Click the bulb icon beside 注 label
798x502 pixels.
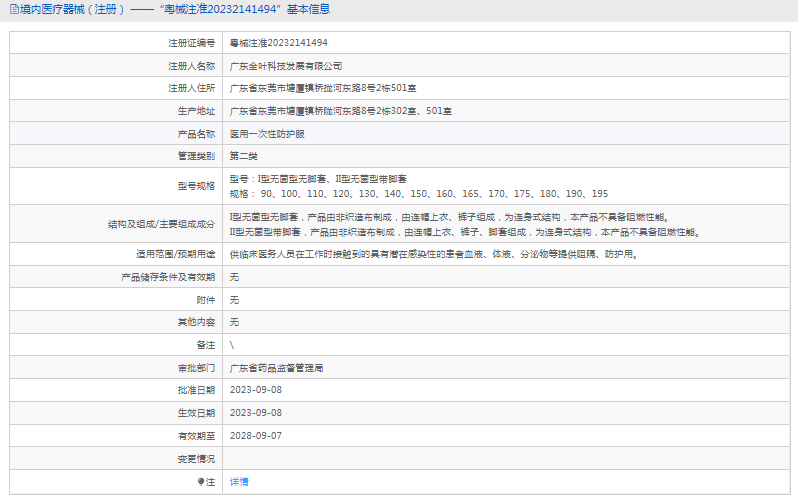[201, 482]
